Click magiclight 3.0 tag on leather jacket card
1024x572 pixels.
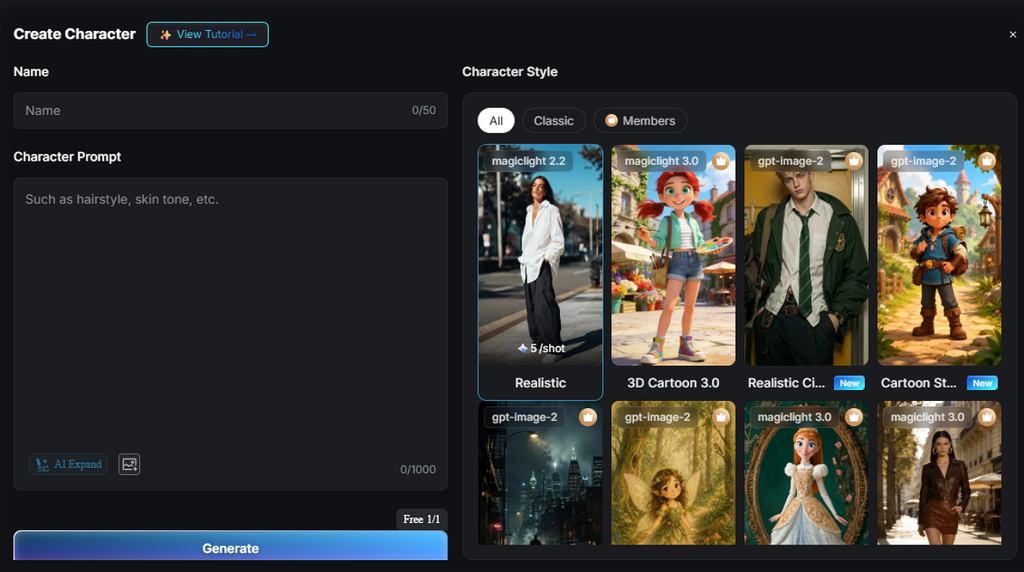(x=927, y=417)
